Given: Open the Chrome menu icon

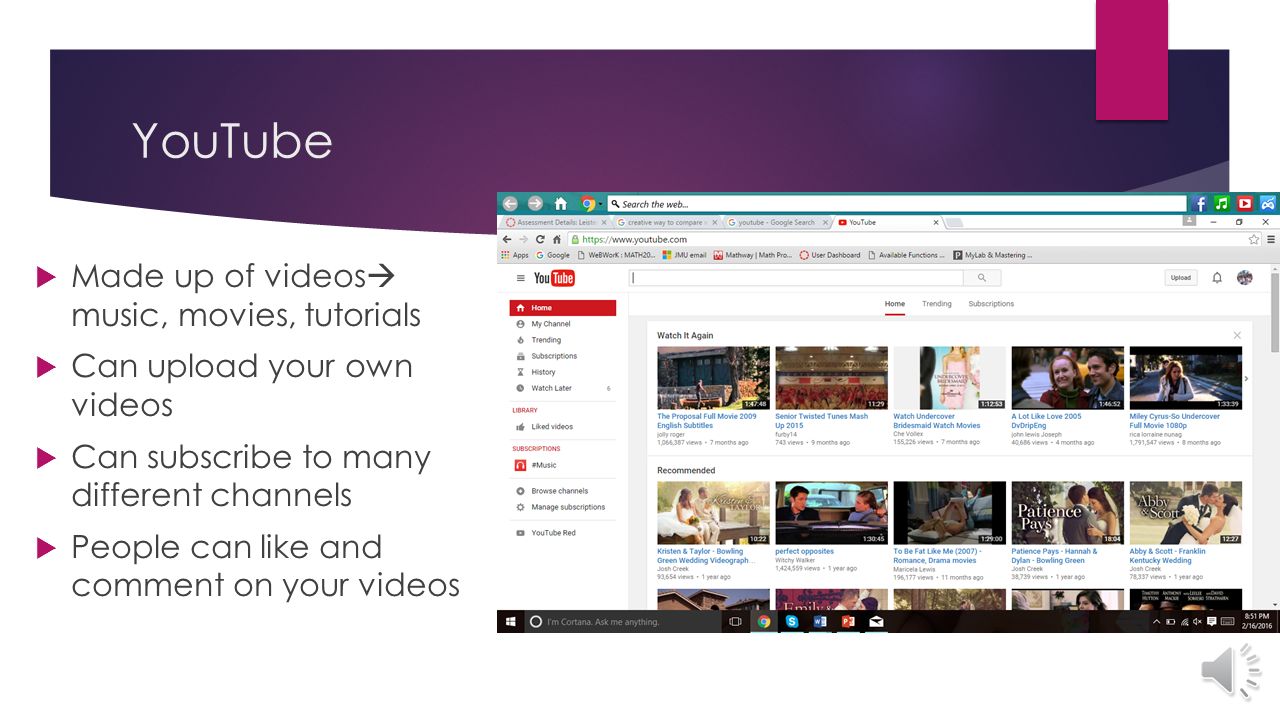Looking at the screenshot, I should pyautogui.click(x=1271, y=239).
